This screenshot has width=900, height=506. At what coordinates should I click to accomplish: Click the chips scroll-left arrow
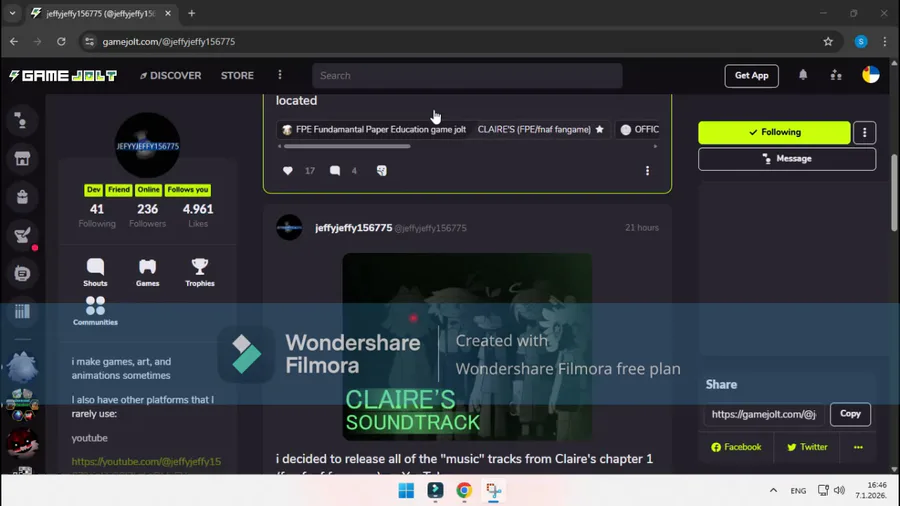(280, 146)
